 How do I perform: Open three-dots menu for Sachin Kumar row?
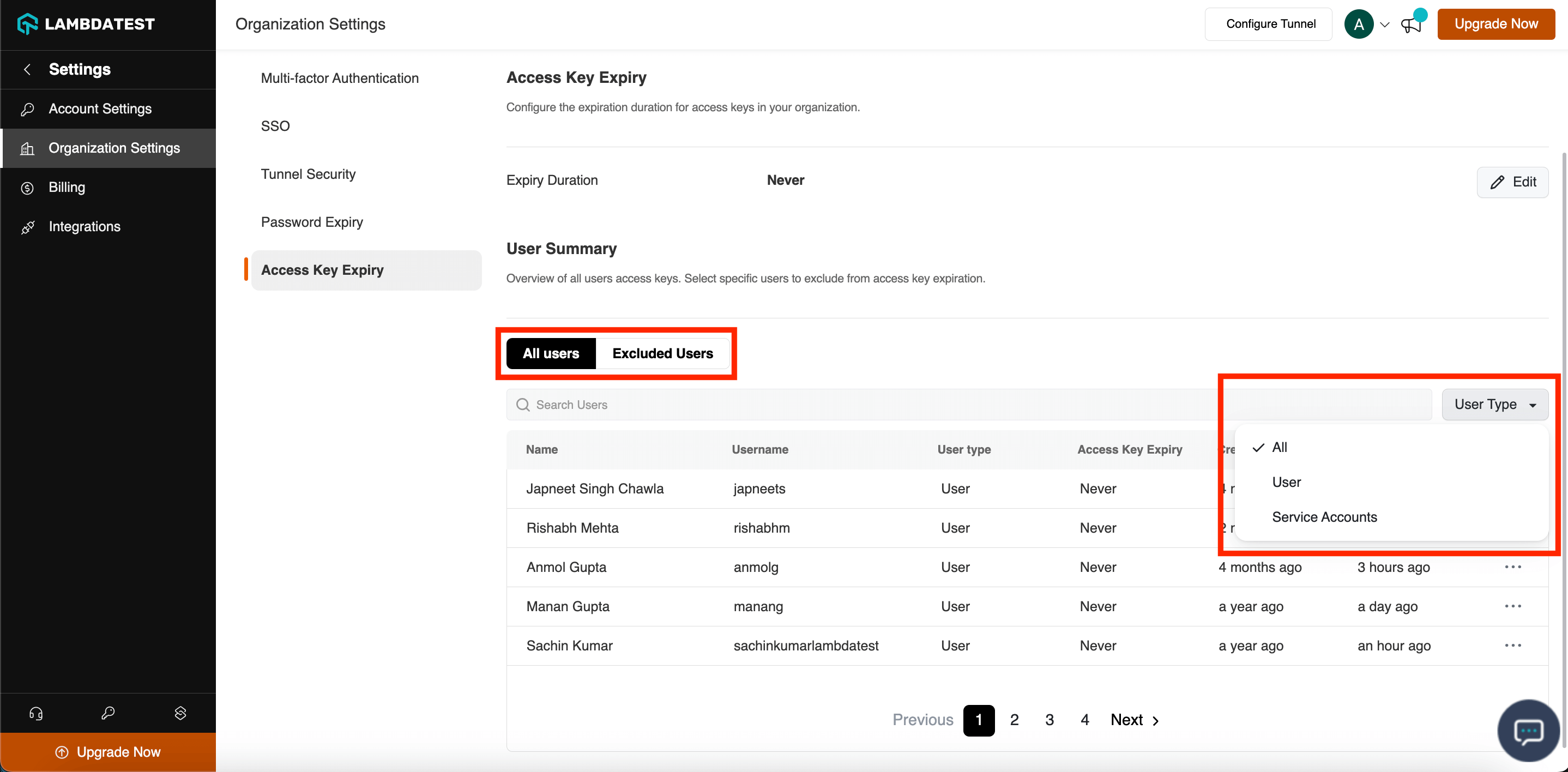tap(1512, 646)
